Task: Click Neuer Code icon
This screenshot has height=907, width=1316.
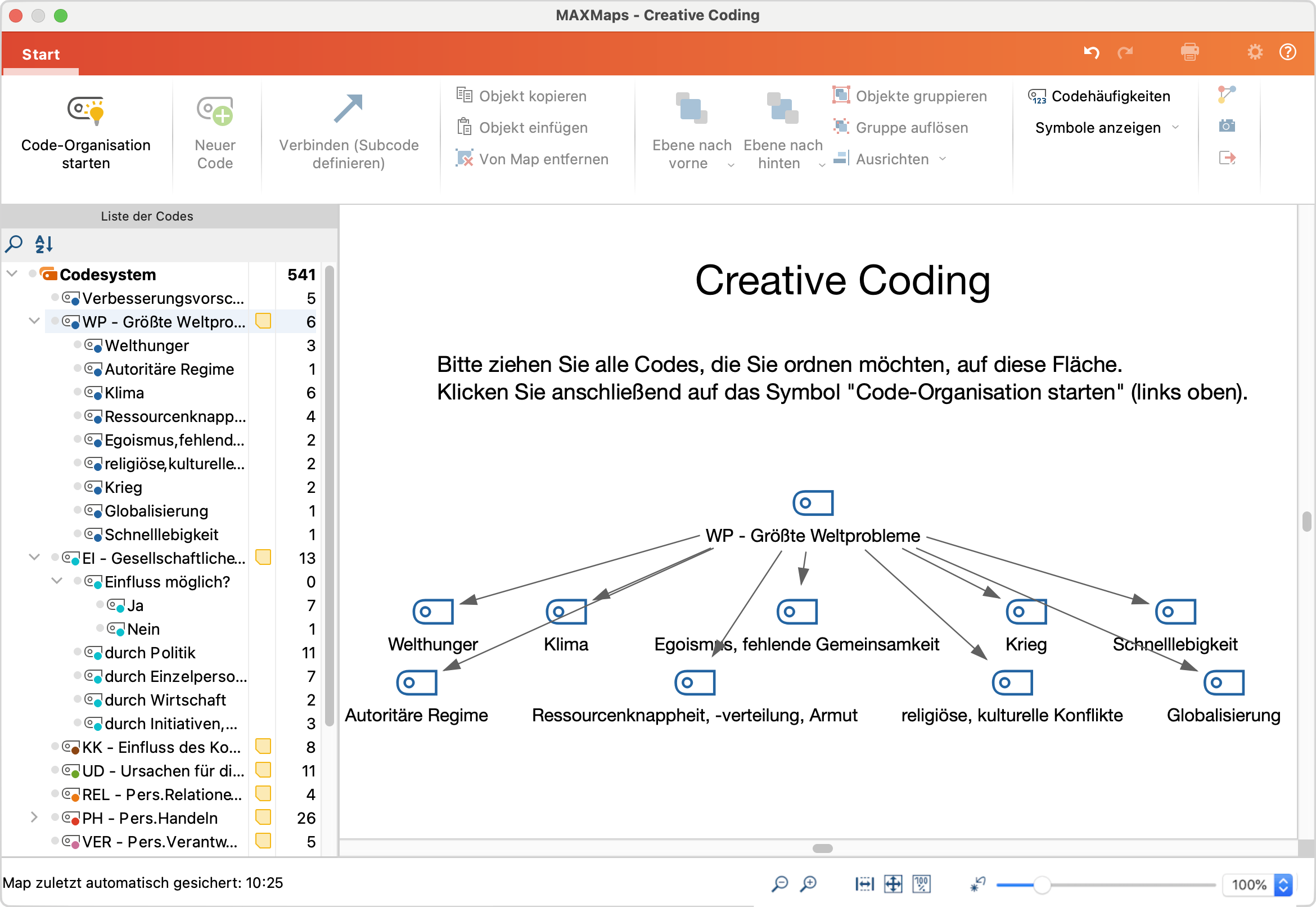Action: tap(215, 110)
